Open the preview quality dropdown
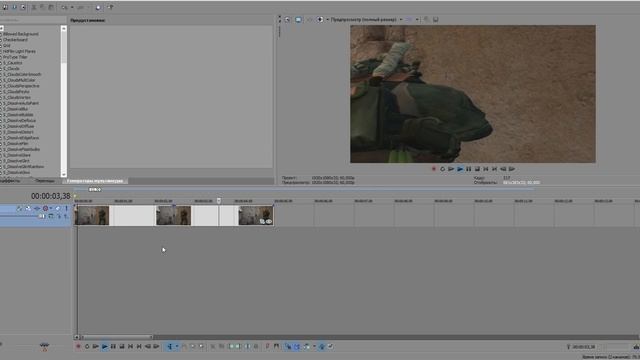Screen dimensions: 640x360 coord(366,20)
